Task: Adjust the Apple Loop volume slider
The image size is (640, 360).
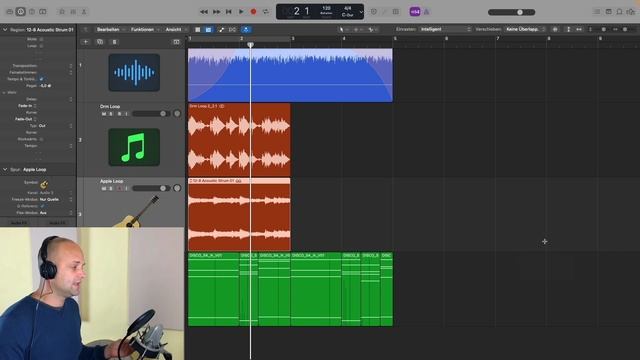Action: [150, 188]
